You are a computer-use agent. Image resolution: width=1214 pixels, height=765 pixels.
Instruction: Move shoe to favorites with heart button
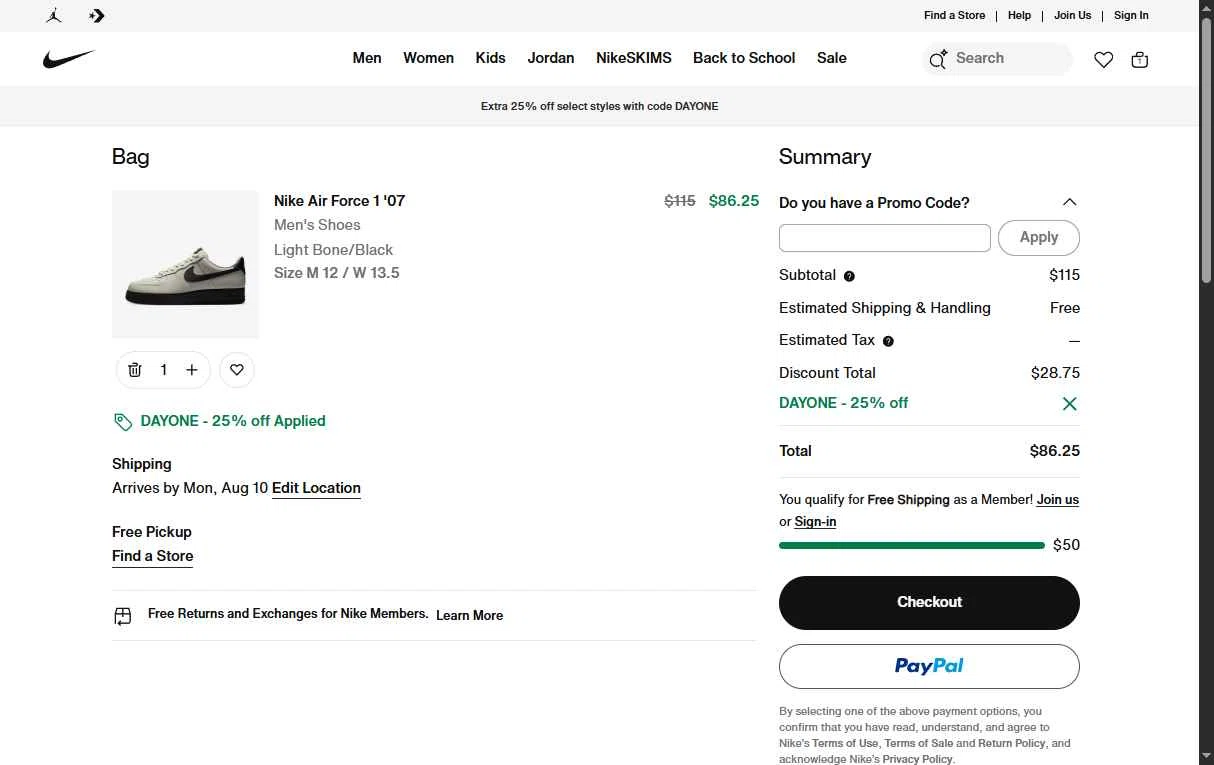pyautogui.click(x=237, y=370)
